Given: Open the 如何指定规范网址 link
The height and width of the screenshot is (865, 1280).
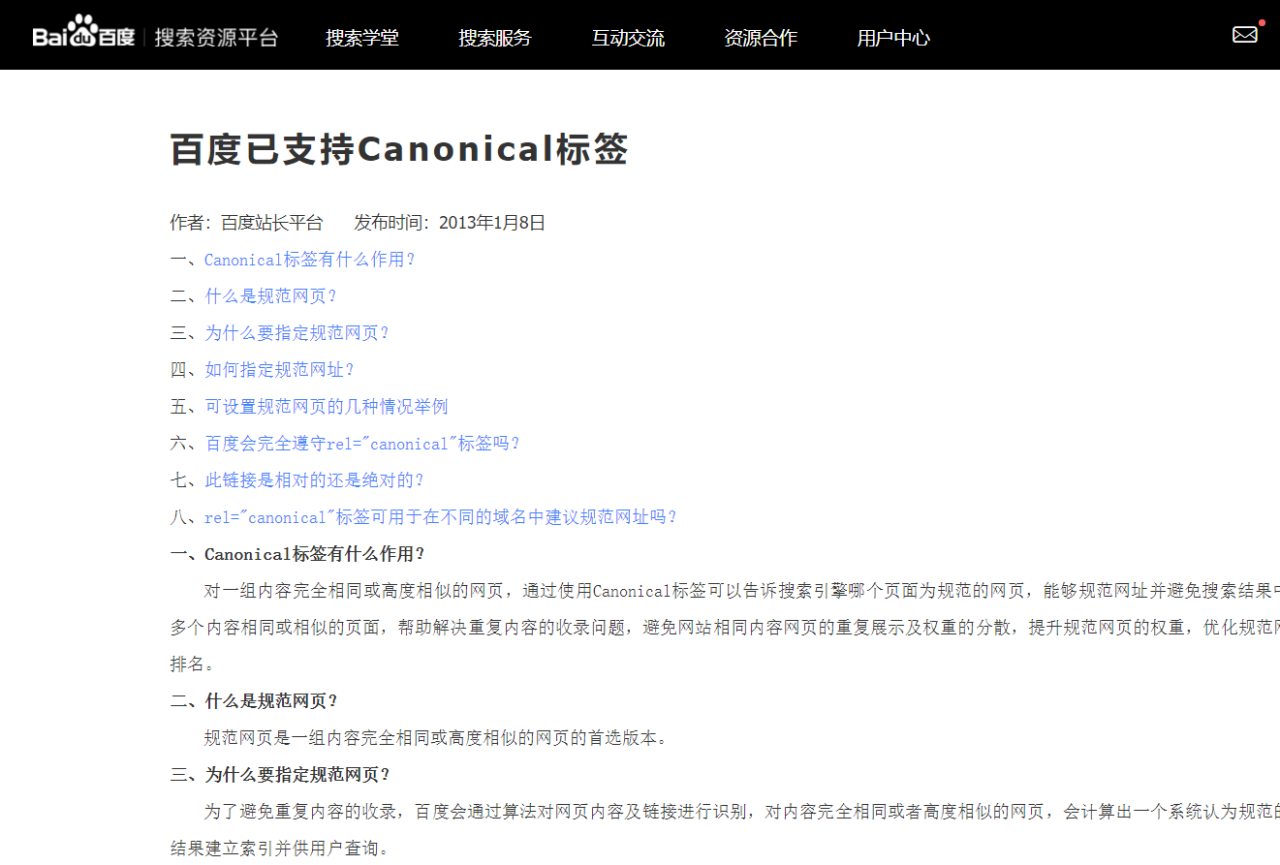Looking at the screenshot, I should (x=280, y=369).
